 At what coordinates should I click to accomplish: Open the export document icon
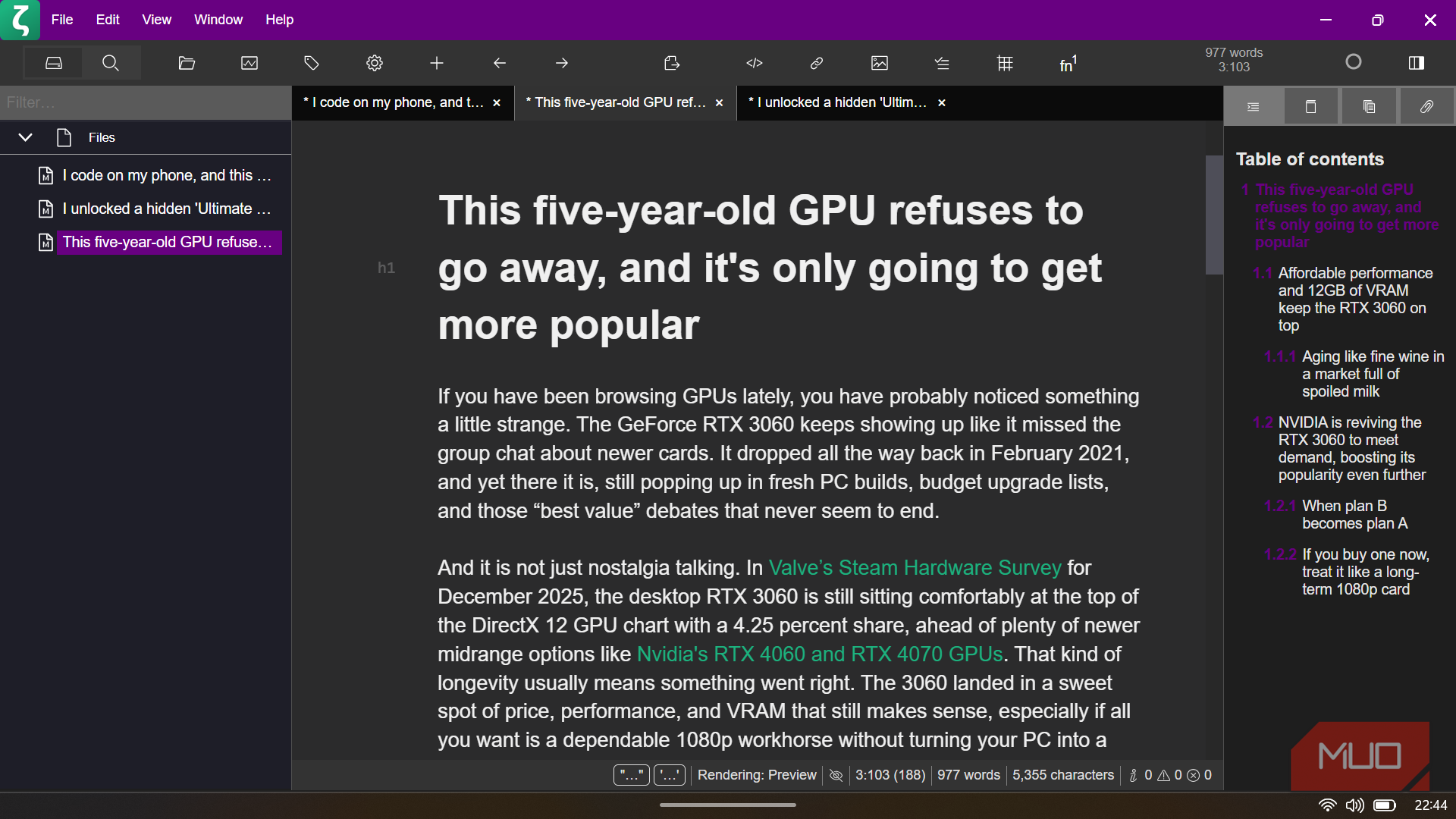(672, 63)
